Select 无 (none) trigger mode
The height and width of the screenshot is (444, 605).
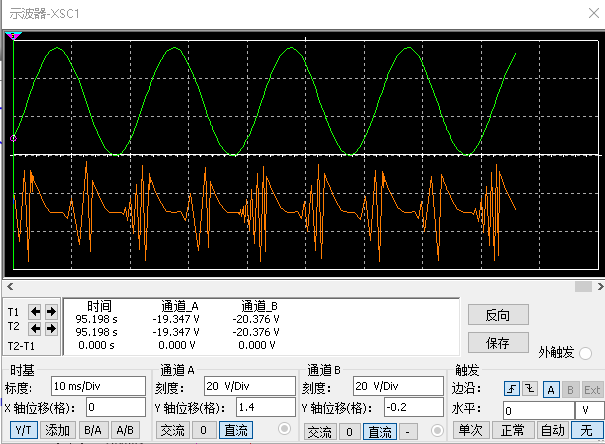pyautogui.click(x=587, y=430)
